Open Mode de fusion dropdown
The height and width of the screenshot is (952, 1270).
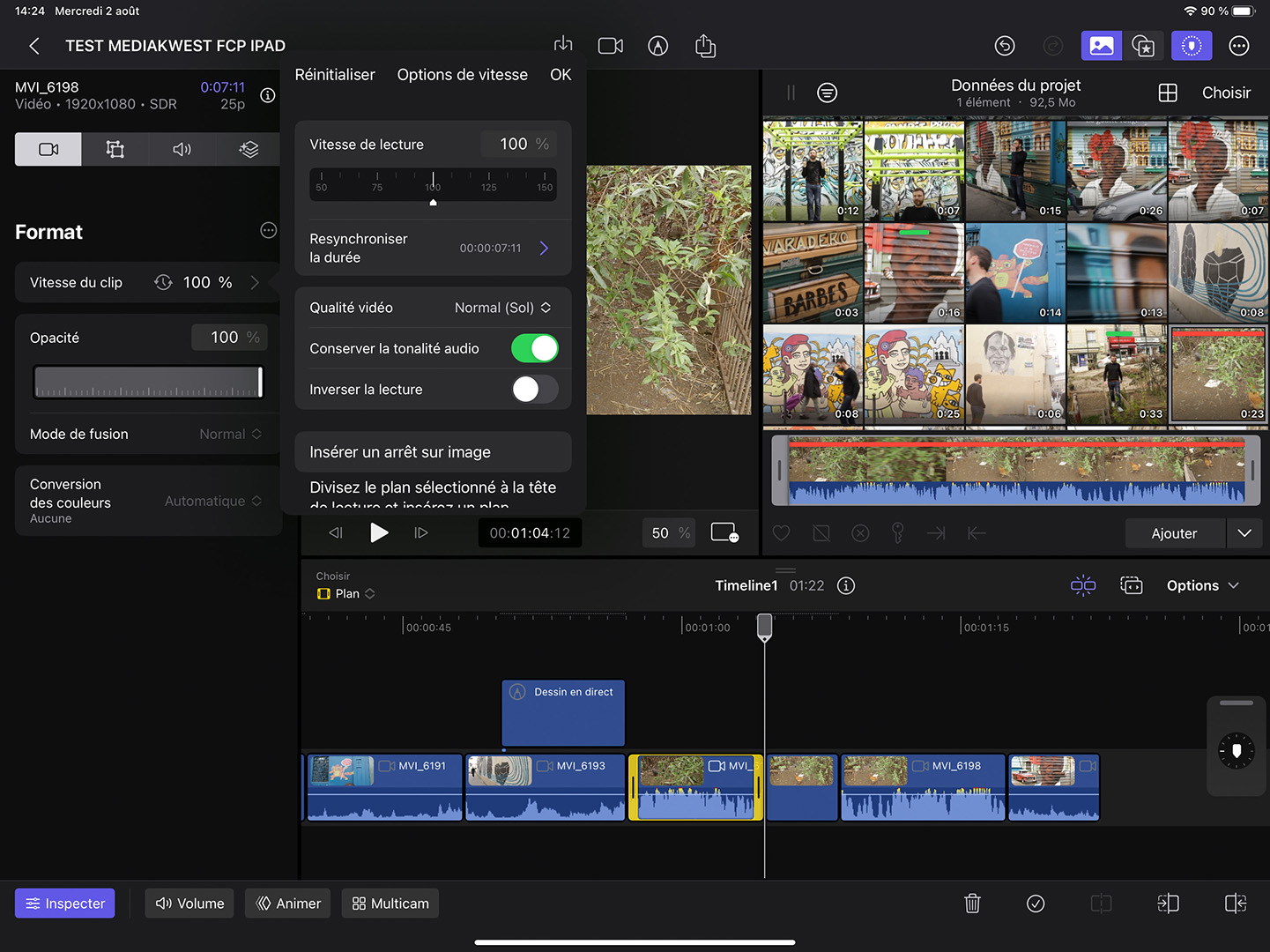[x=230, y=435]
